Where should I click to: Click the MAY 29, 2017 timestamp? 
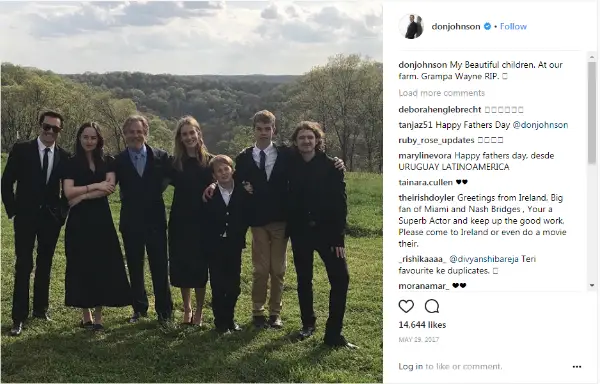419,340
